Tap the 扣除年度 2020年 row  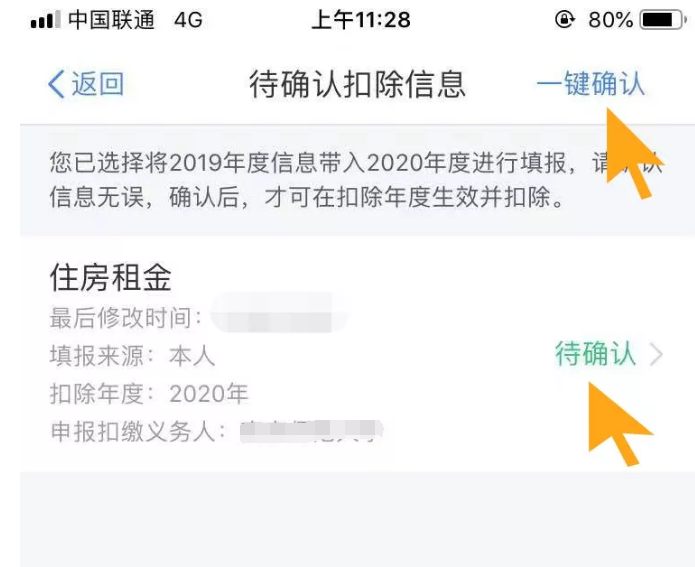(x=149, y=394)
